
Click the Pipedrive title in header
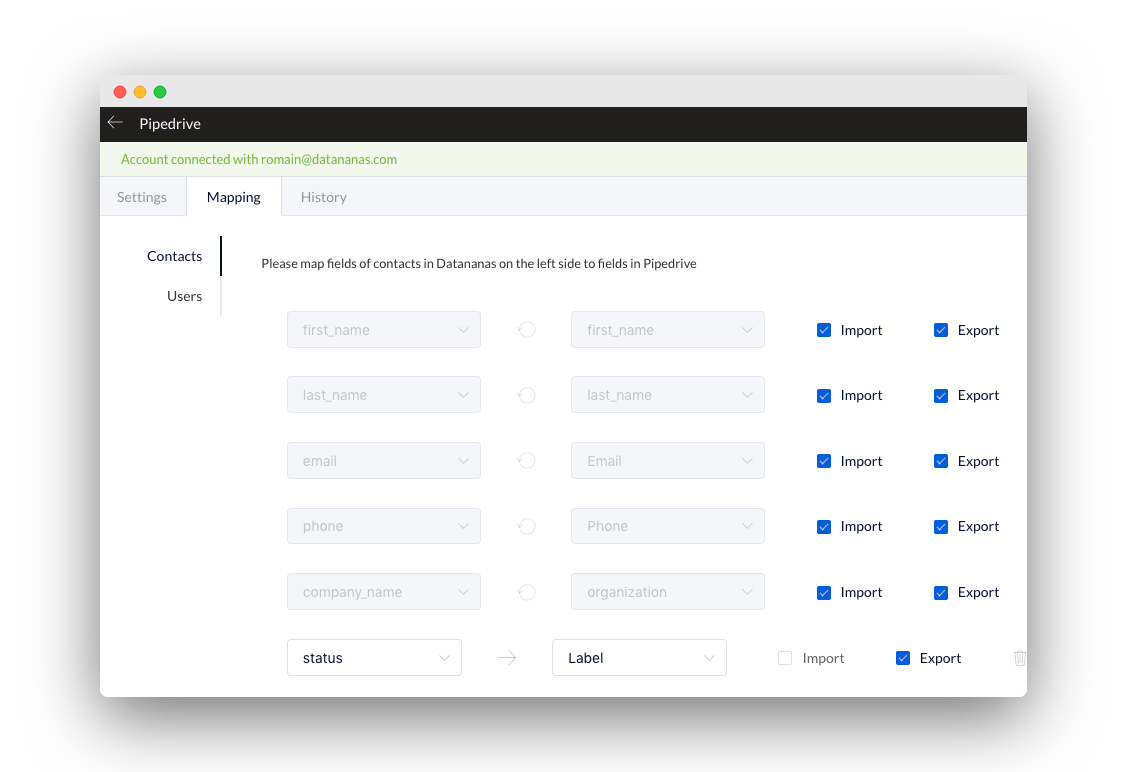click(170, 124)
